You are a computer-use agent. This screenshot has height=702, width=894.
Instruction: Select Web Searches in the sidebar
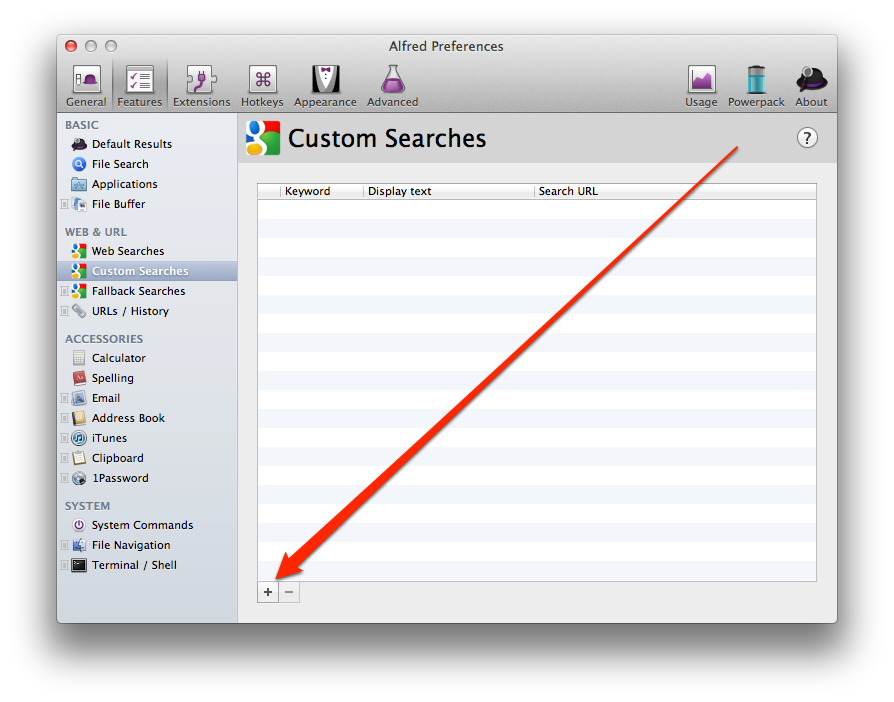147,251
